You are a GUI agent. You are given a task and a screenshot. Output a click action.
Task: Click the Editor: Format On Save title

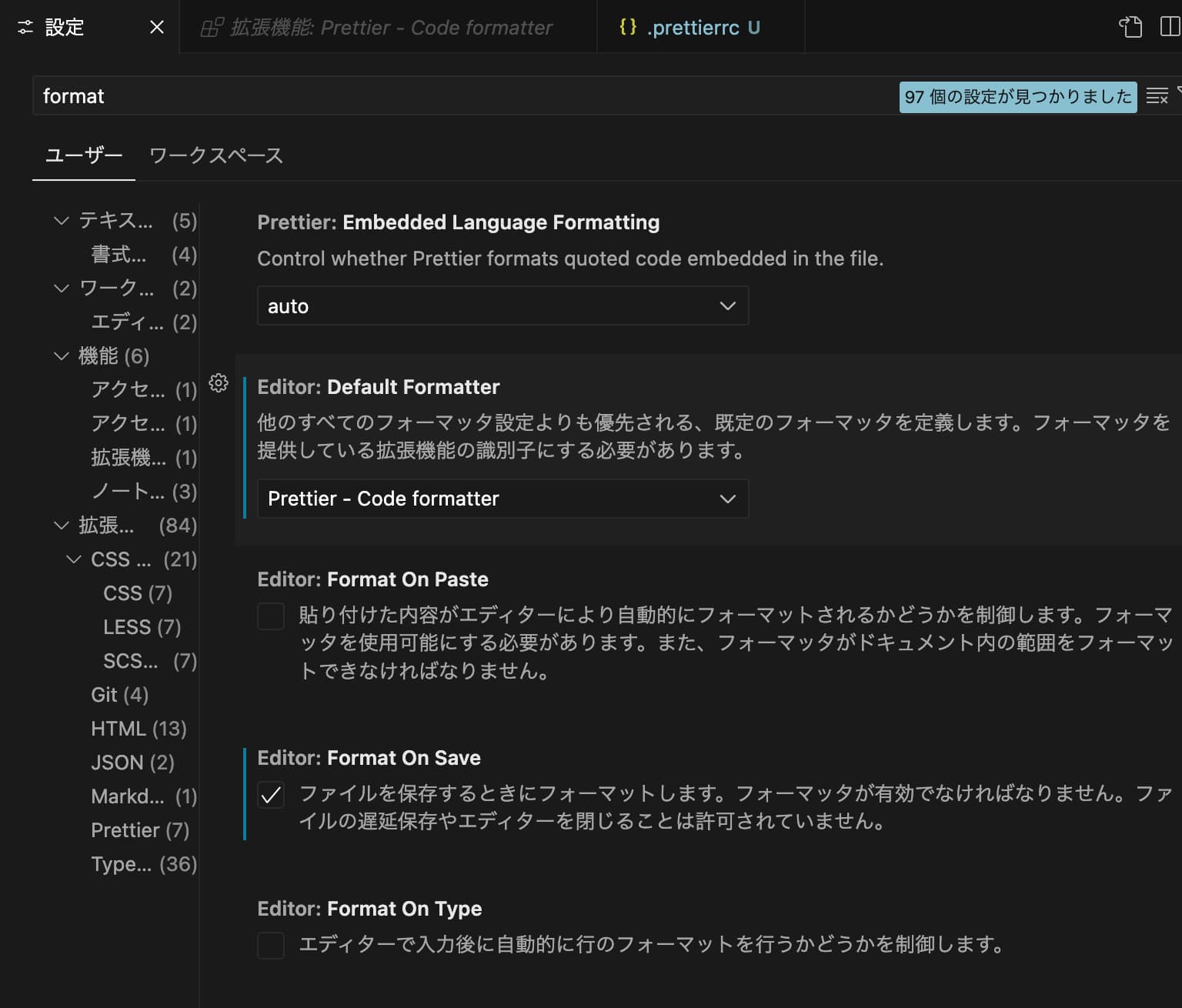[x=369, y=758]
